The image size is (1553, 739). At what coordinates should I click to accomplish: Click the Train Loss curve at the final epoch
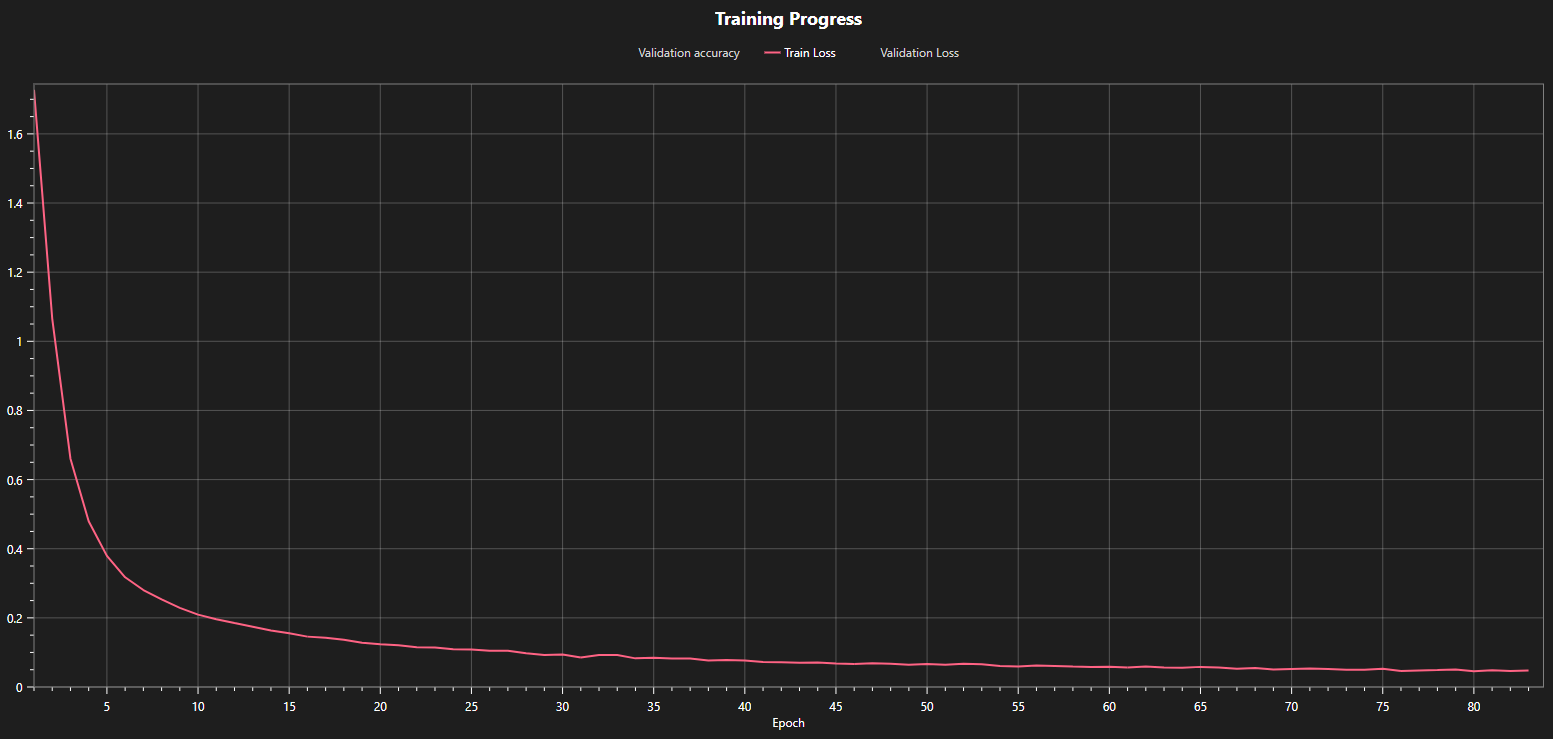1525,671
